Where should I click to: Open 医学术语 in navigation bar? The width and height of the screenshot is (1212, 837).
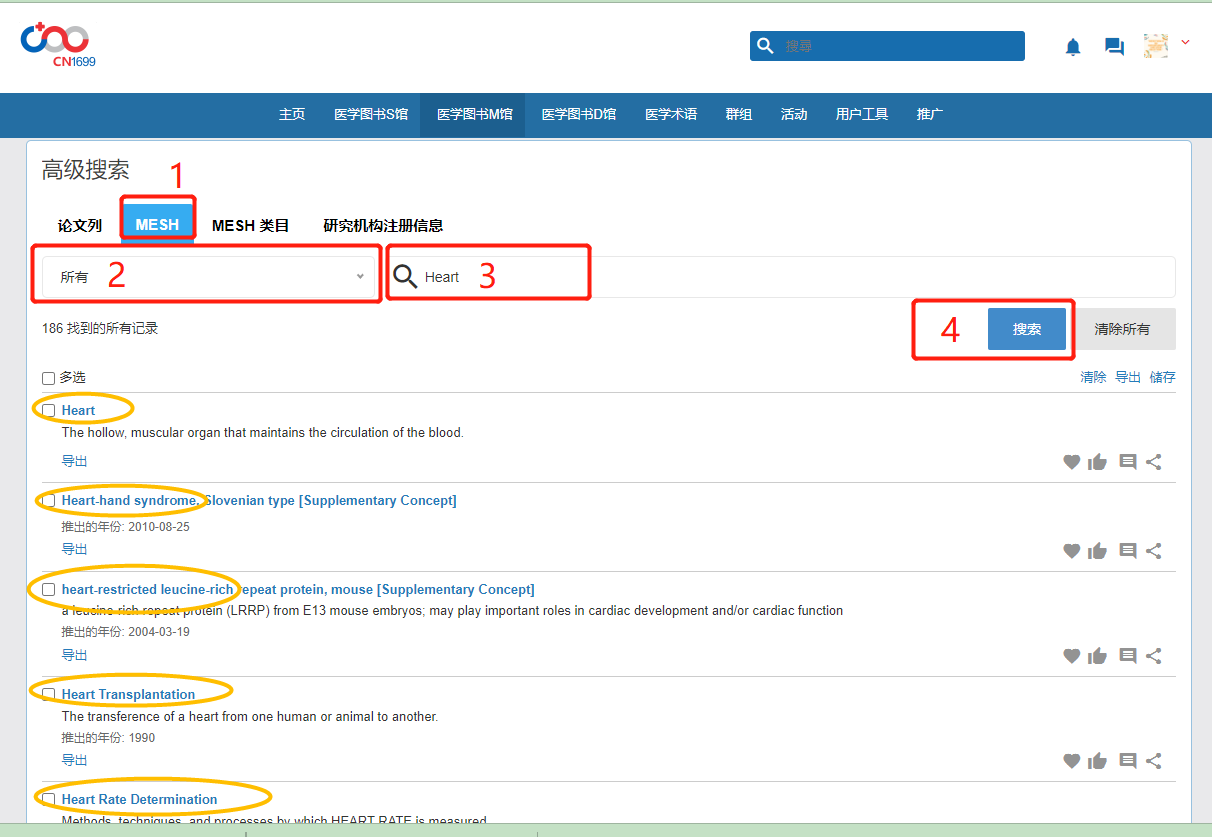tap(671, 115)
